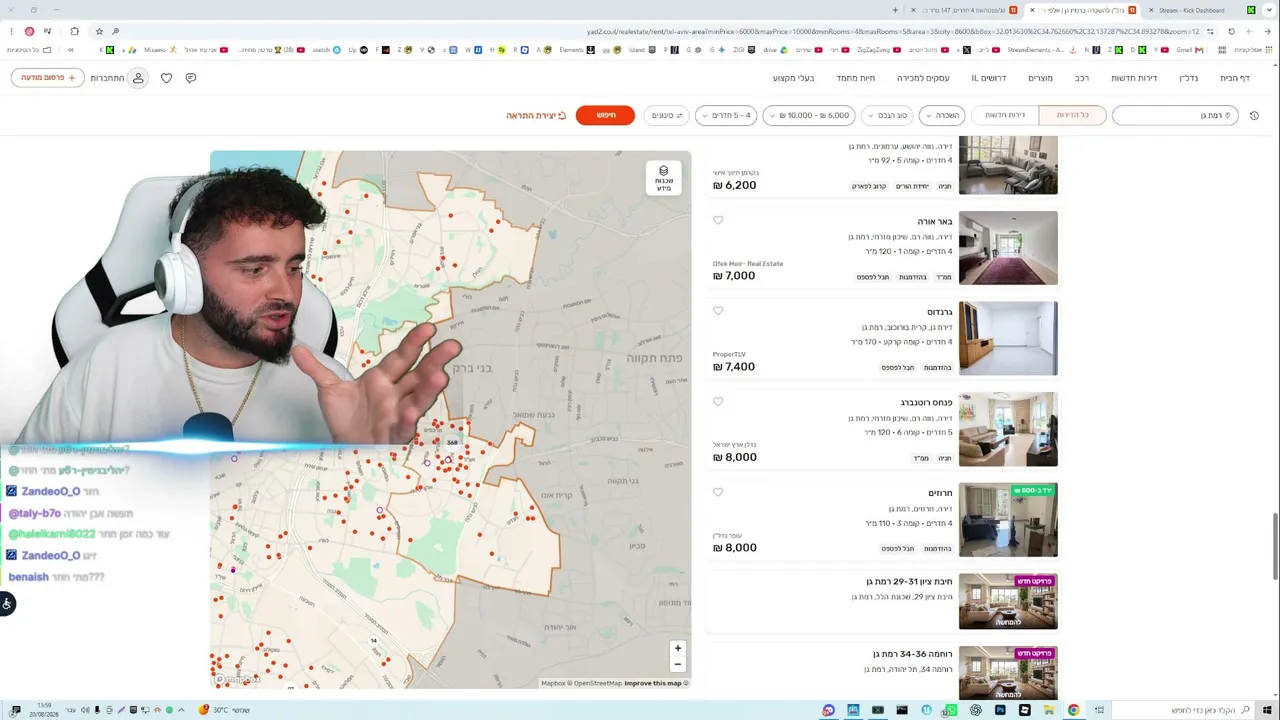Open Chrome from the Windows taskbar

pyautogui.click(x=1073, y=710)
